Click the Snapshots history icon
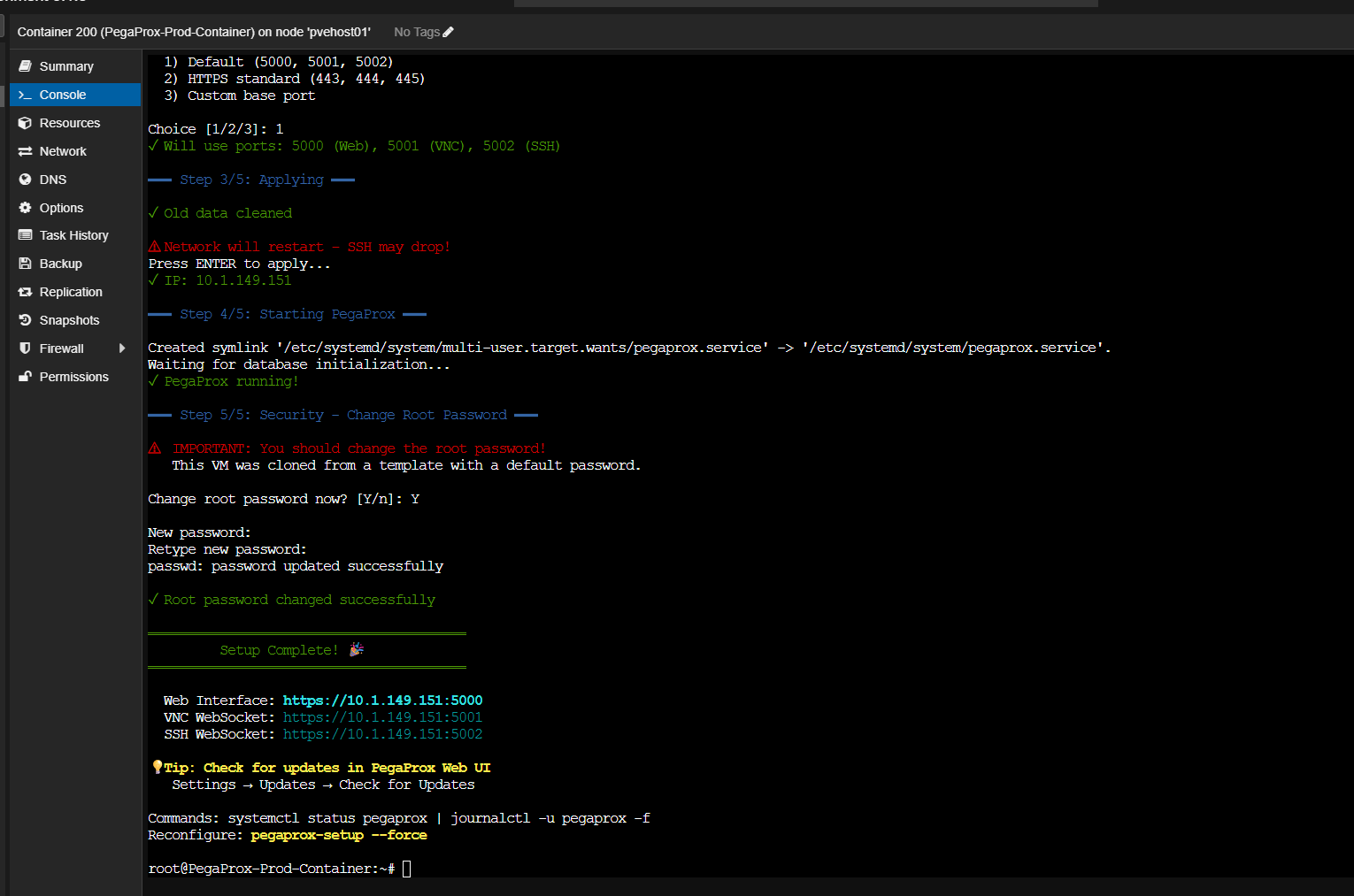This screenshot has width=1354, height=896. [x=25, y=320]
